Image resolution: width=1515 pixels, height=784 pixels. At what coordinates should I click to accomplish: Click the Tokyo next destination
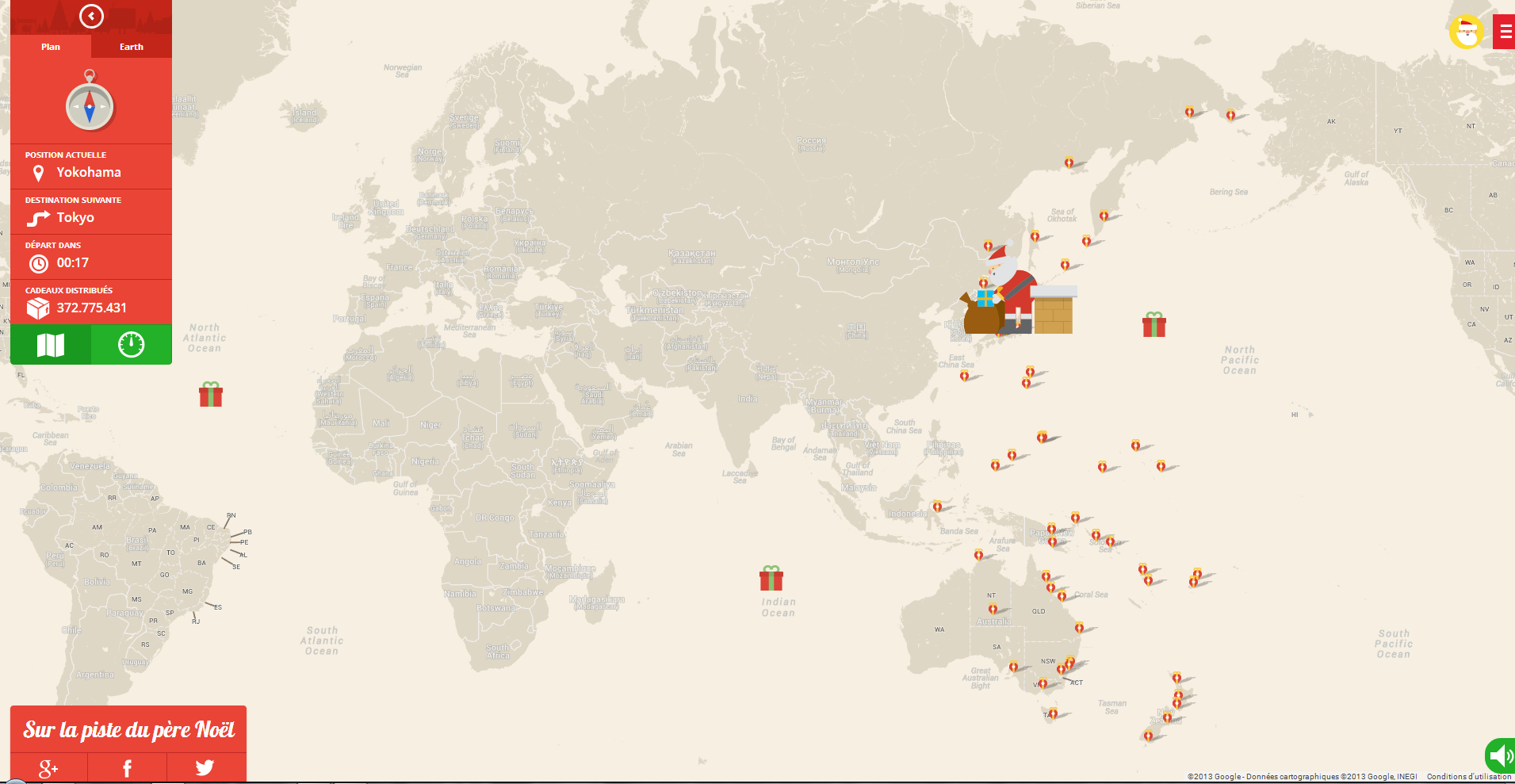(x=75, y=217)
